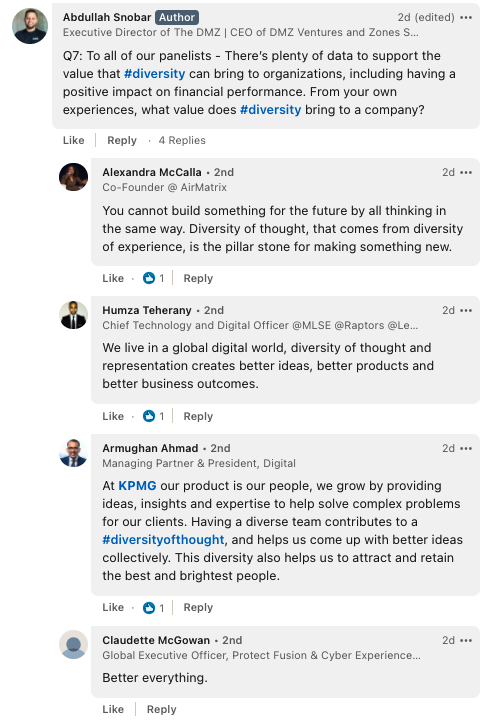The height and width of the screenshot is (726, 494).
Task: Open Armughan Ahmad's profile name
Action: click(x=150, y=448)
